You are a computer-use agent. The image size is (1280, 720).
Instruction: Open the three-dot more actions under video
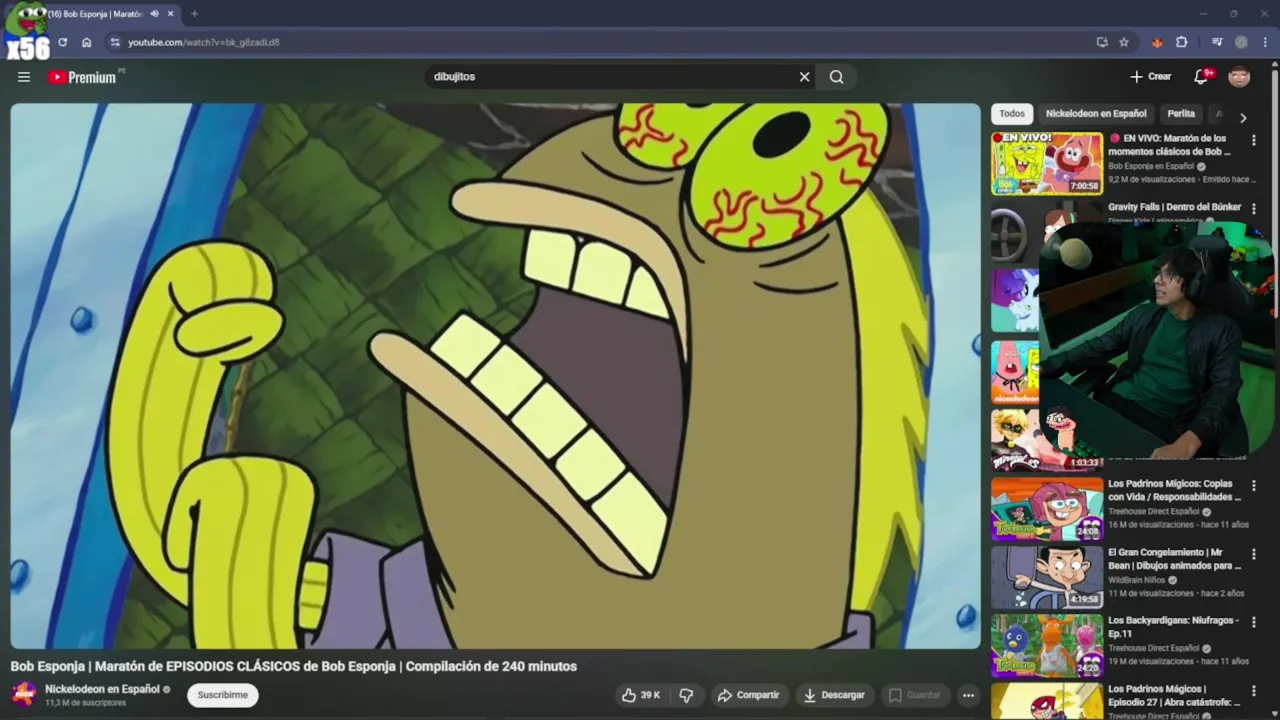968,695
